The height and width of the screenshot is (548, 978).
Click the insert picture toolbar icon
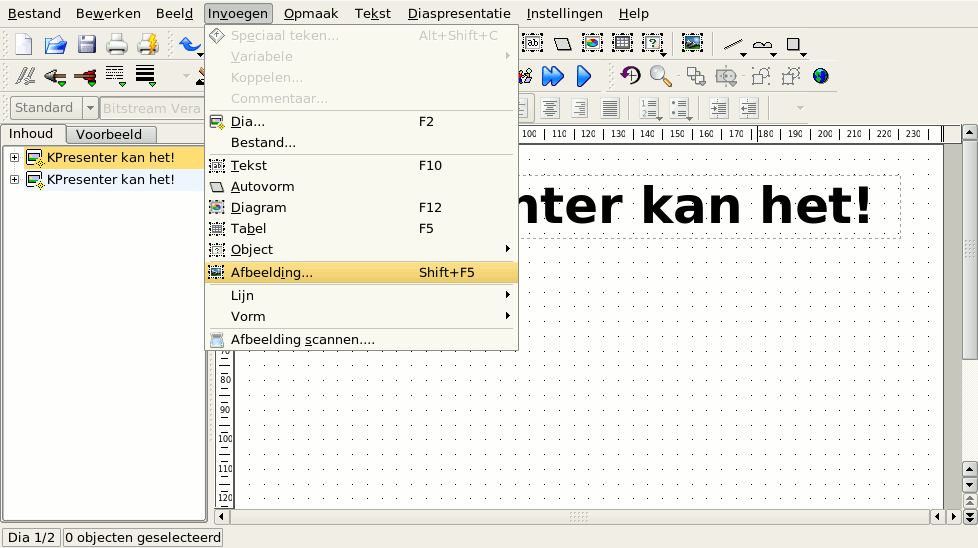(691, 43)
